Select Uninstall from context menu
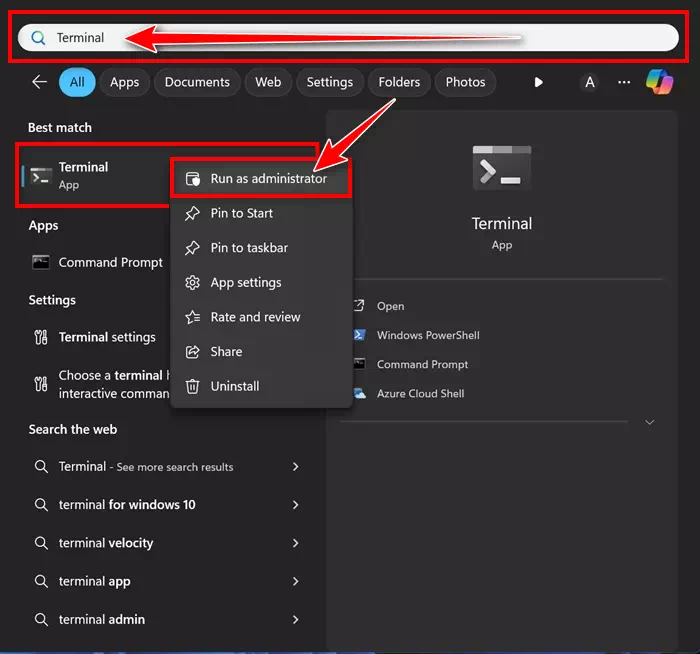 coord(261,386)
